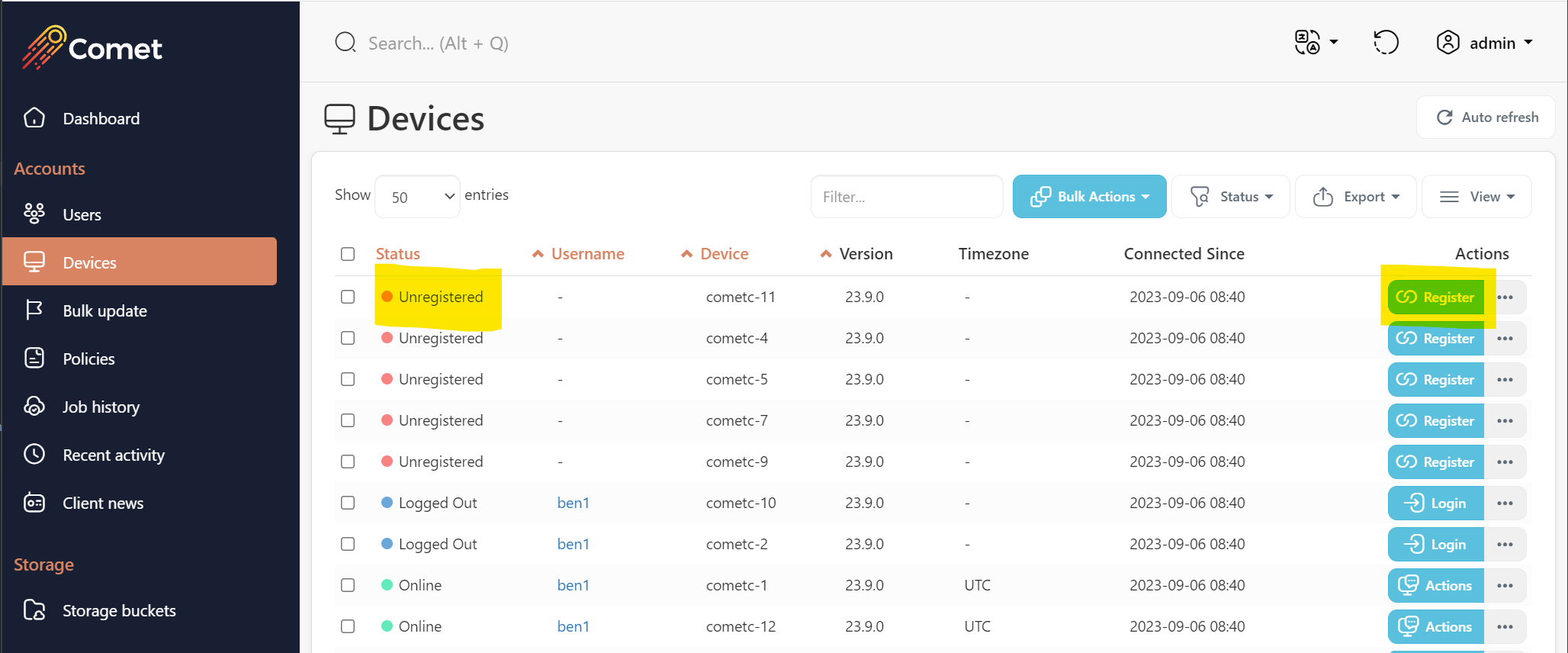Open Job history from sidebar
1568x653 pixels.
(x=101, y=407)
